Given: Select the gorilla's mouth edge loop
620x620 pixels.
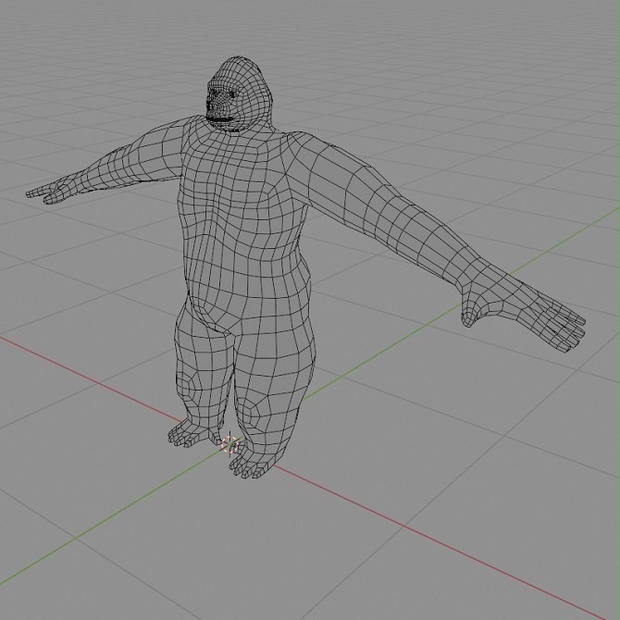Looking at the screenshot, I should (x=221, y=118).
